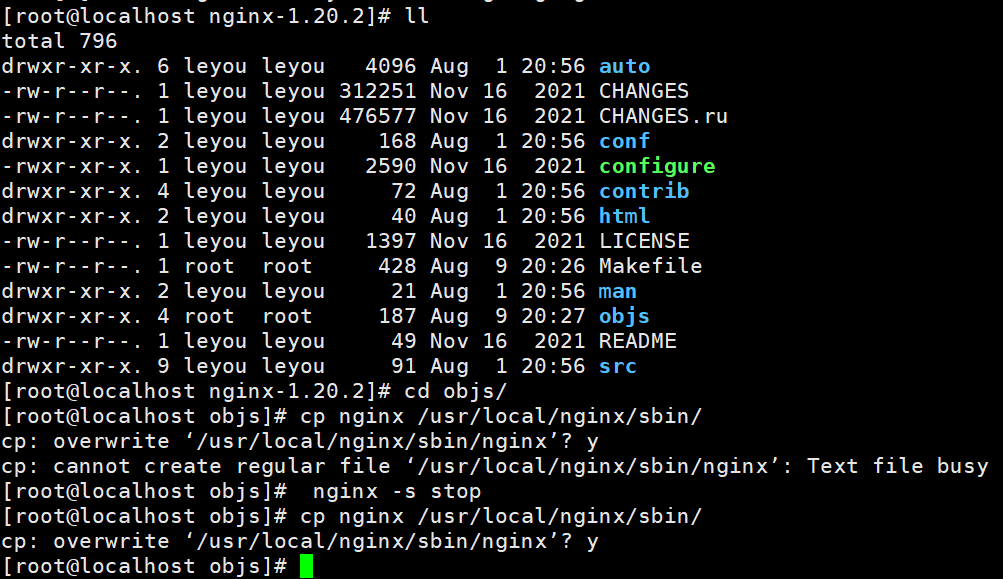This screenshot has width=1003, height=579.
Task: Select the blue 'objs' directory name
Action: pos(624,316)
